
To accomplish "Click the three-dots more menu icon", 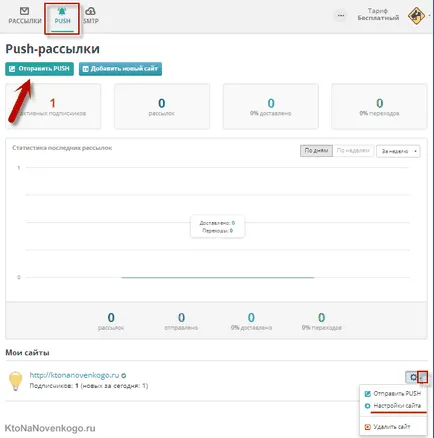I will pyautogui.click(x=341, y=15).
